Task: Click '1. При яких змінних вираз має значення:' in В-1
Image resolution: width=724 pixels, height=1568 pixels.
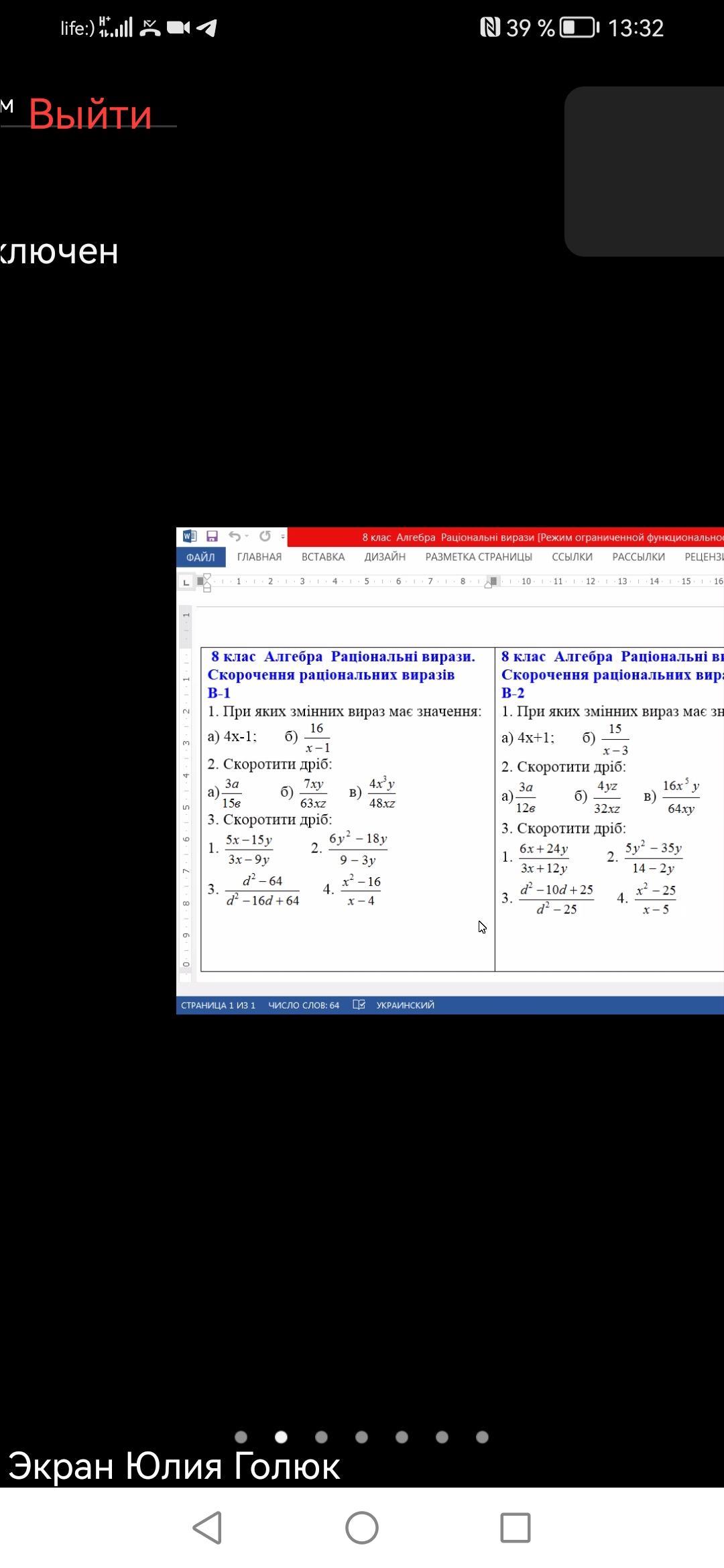Action: [x=345, y=711]
